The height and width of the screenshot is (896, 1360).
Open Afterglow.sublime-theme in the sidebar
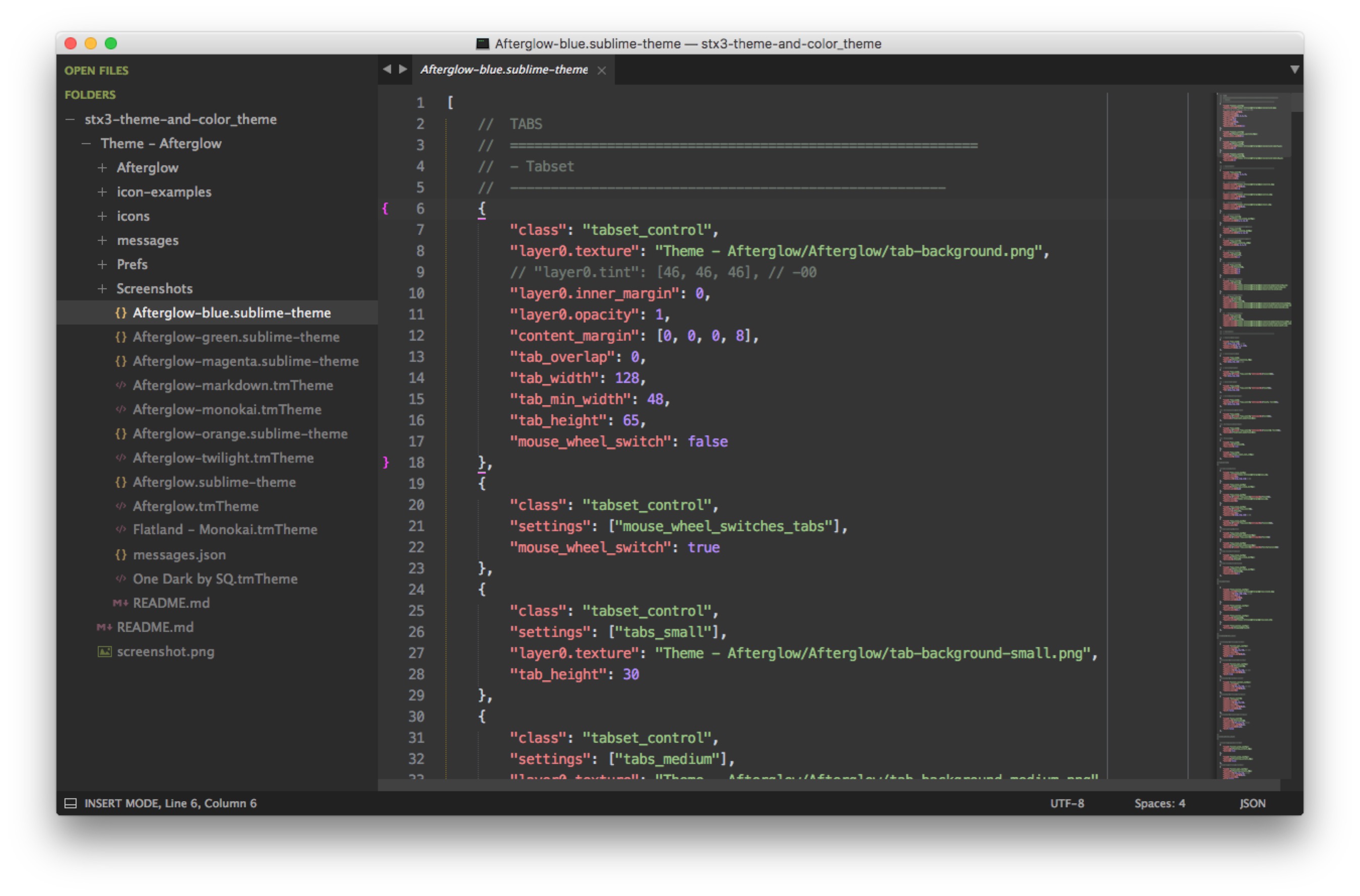(x=214, y=482)
